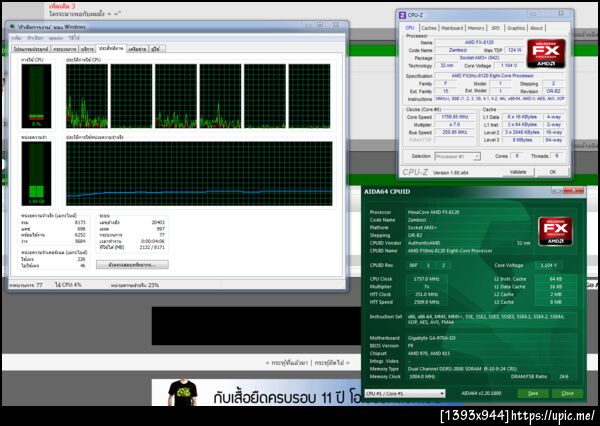Open the Processor #1 selection dropdown in CPU-Z

457,156
